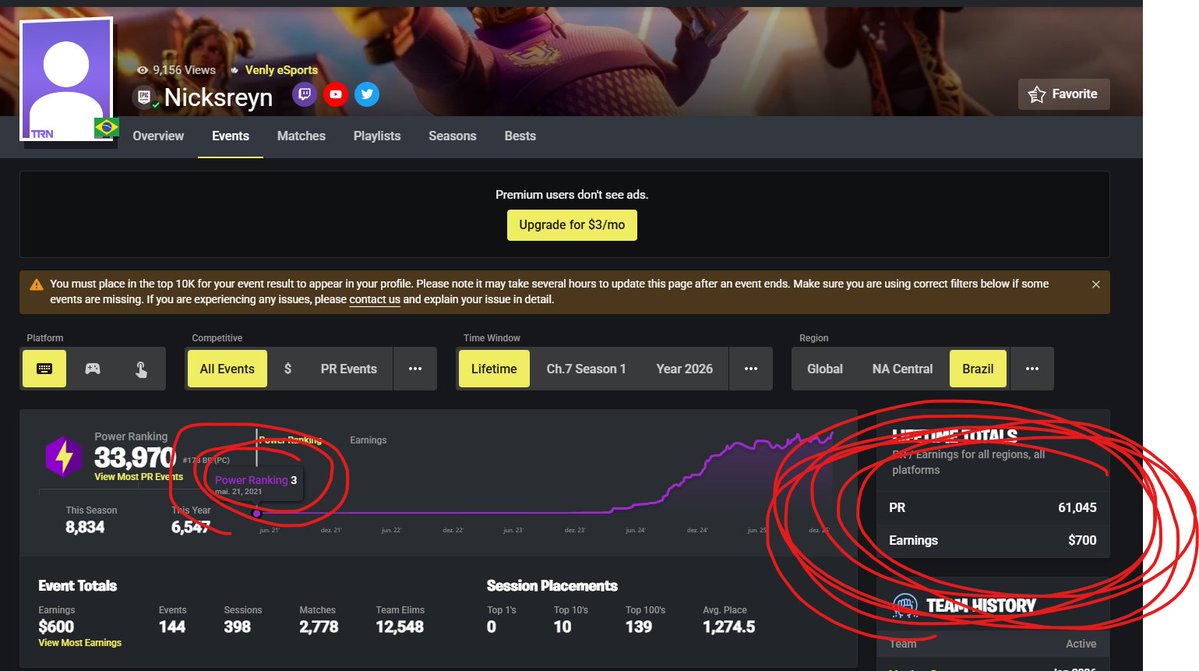Select Ch.7 Season 1 time window
The image size is (1199, 671).
(x=586, y=368)
